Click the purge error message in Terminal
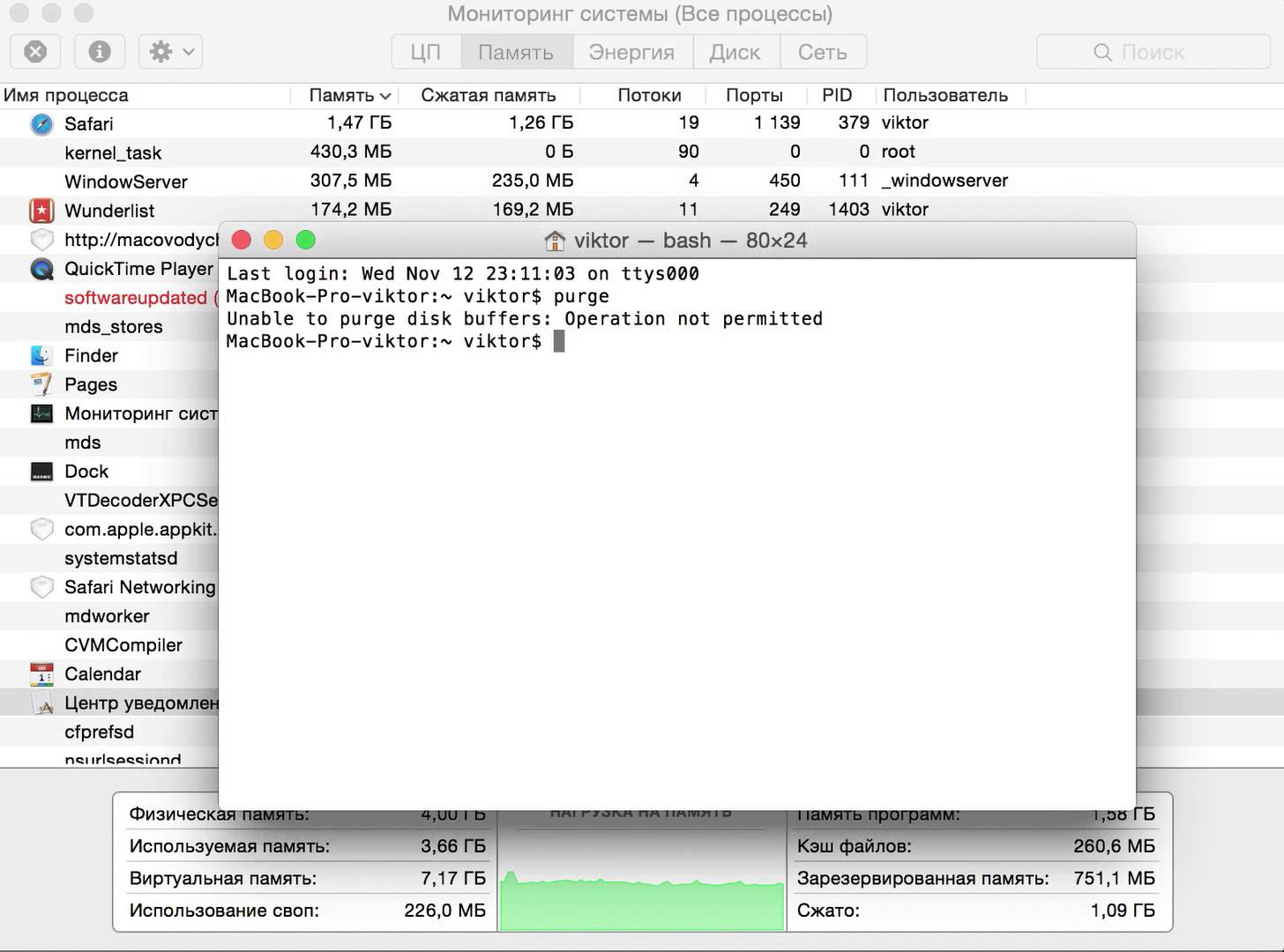 coord(525,318)
